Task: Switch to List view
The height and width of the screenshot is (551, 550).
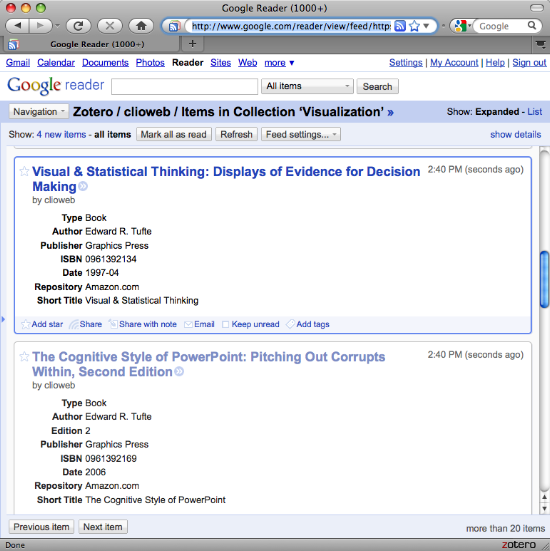Action: [535, 112]
